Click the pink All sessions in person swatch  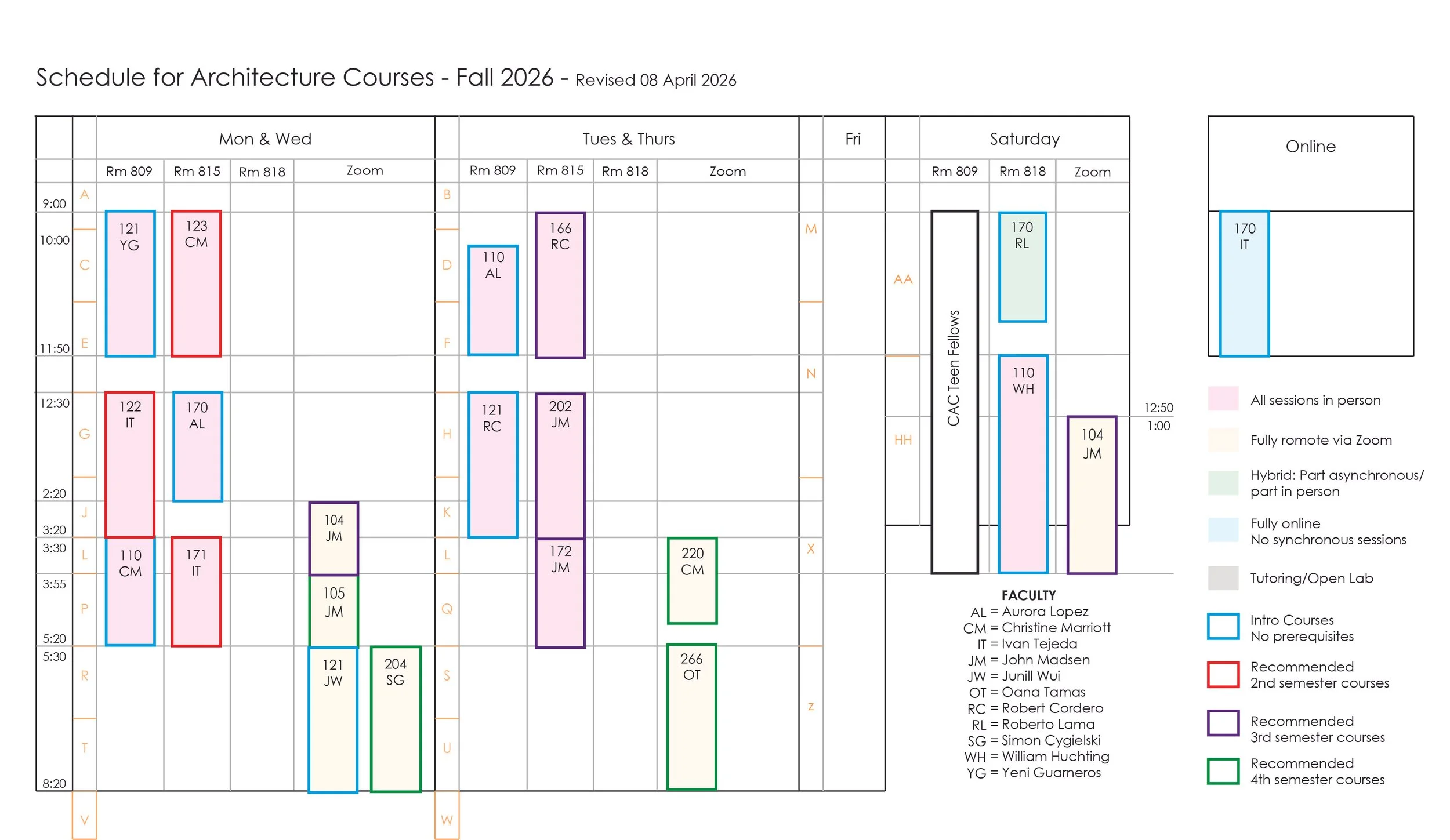coord(1223,399)
